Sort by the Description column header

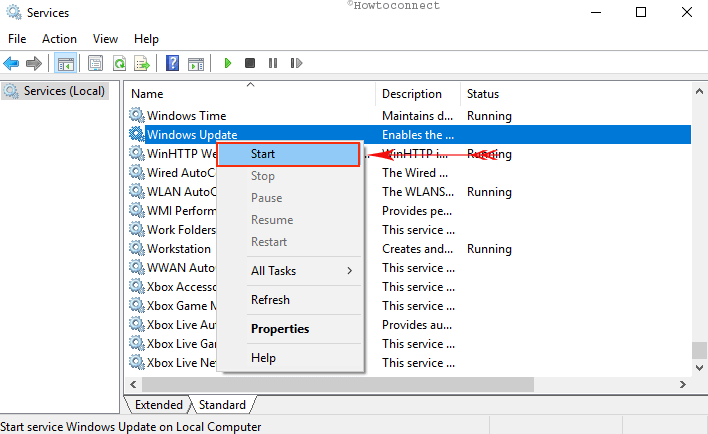[418, 93]
